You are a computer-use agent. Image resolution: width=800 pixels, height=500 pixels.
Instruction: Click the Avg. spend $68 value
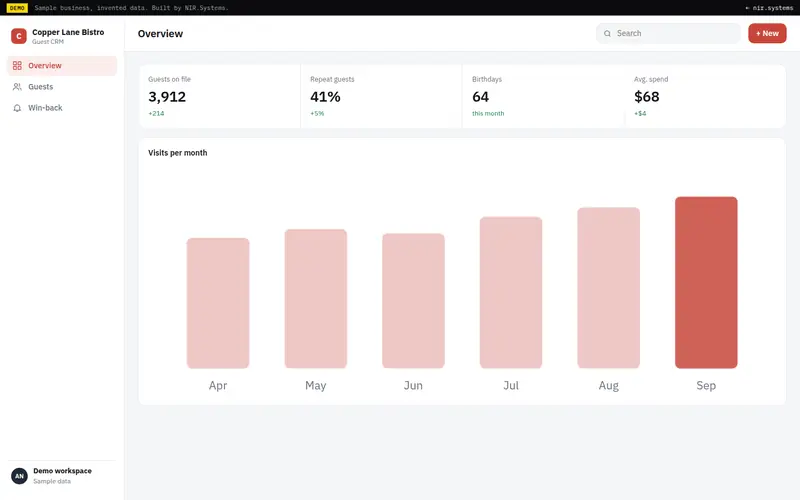pos(646,96)
